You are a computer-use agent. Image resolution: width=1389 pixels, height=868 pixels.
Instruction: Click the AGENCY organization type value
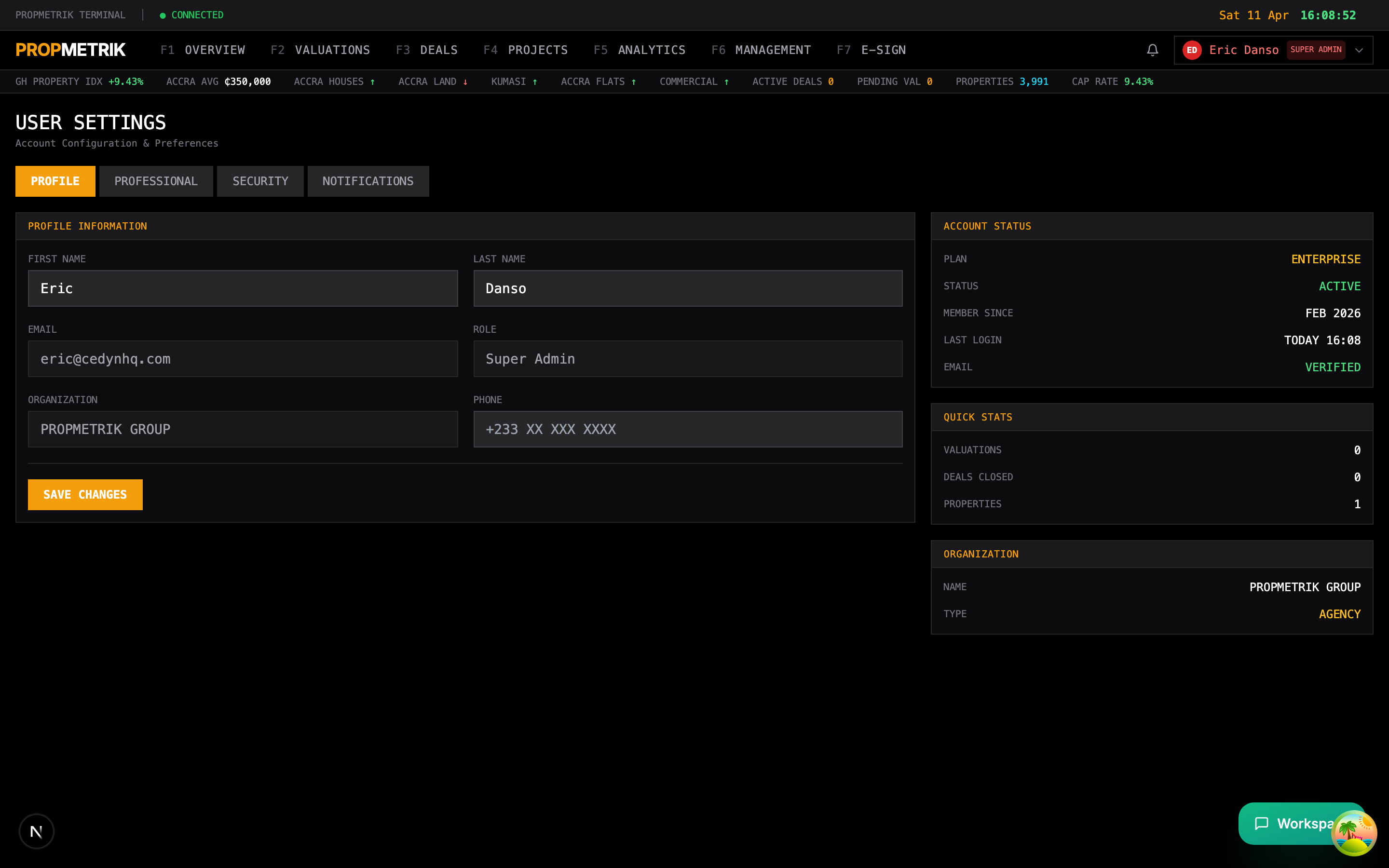1339,614
